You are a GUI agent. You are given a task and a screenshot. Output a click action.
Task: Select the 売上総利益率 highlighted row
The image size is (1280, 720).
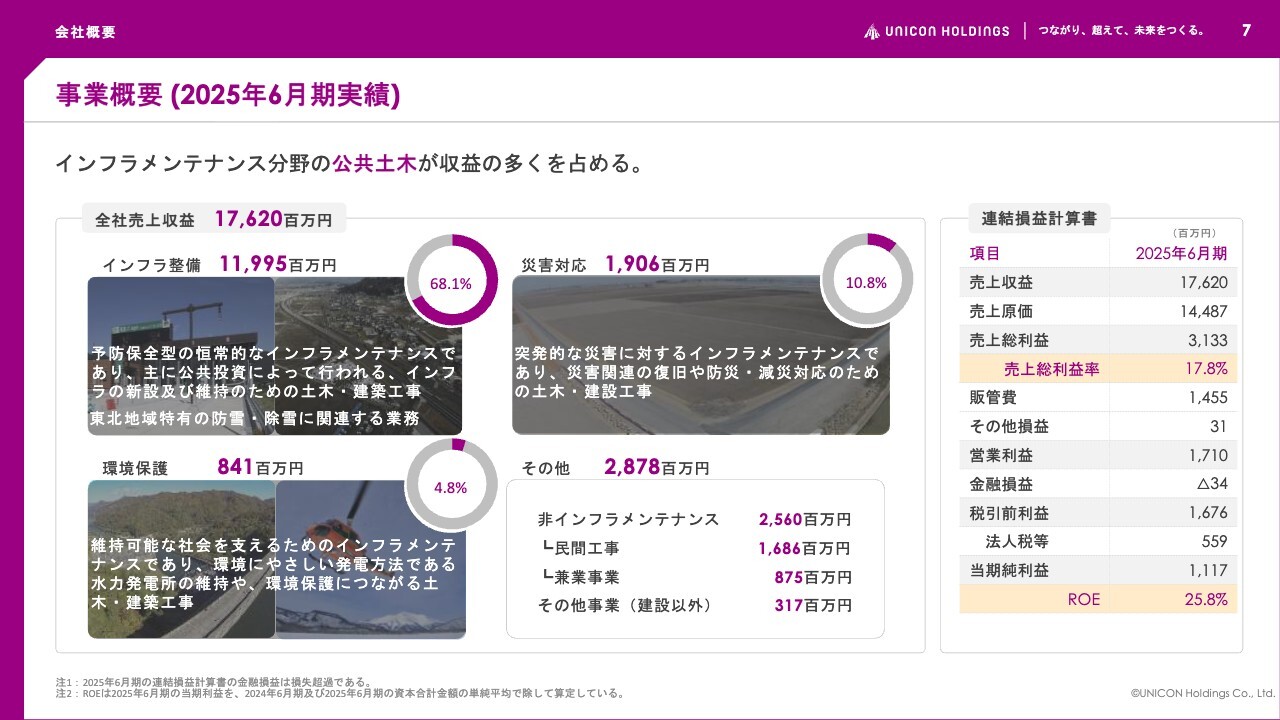tap(1098, 369)
